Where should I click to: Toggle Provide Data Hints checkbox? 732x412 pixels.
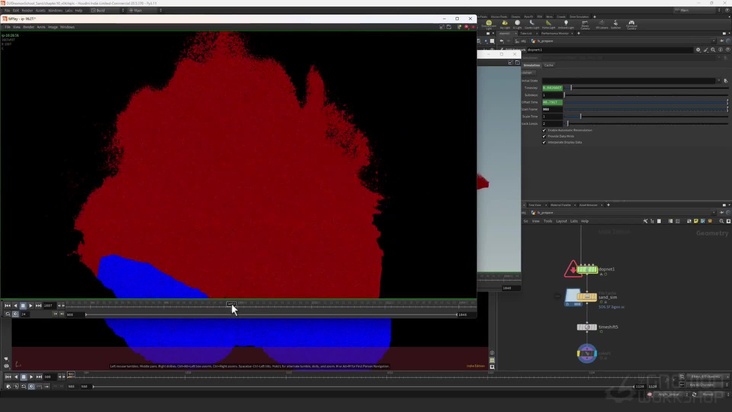pyautogui.click(x=544, y=136)
